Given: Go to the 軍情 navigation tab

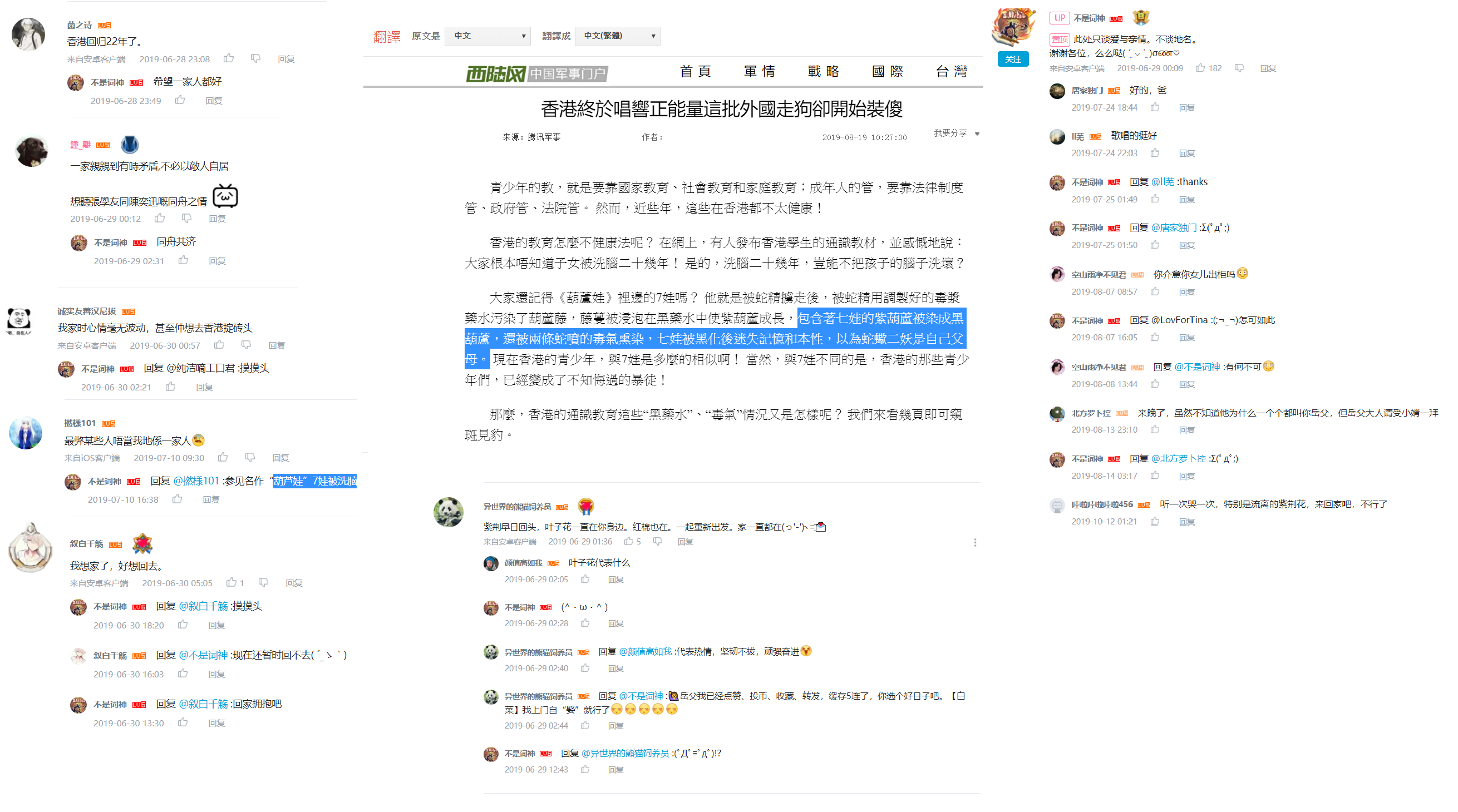Looking at the screenshot, I should tap(759, 71).
